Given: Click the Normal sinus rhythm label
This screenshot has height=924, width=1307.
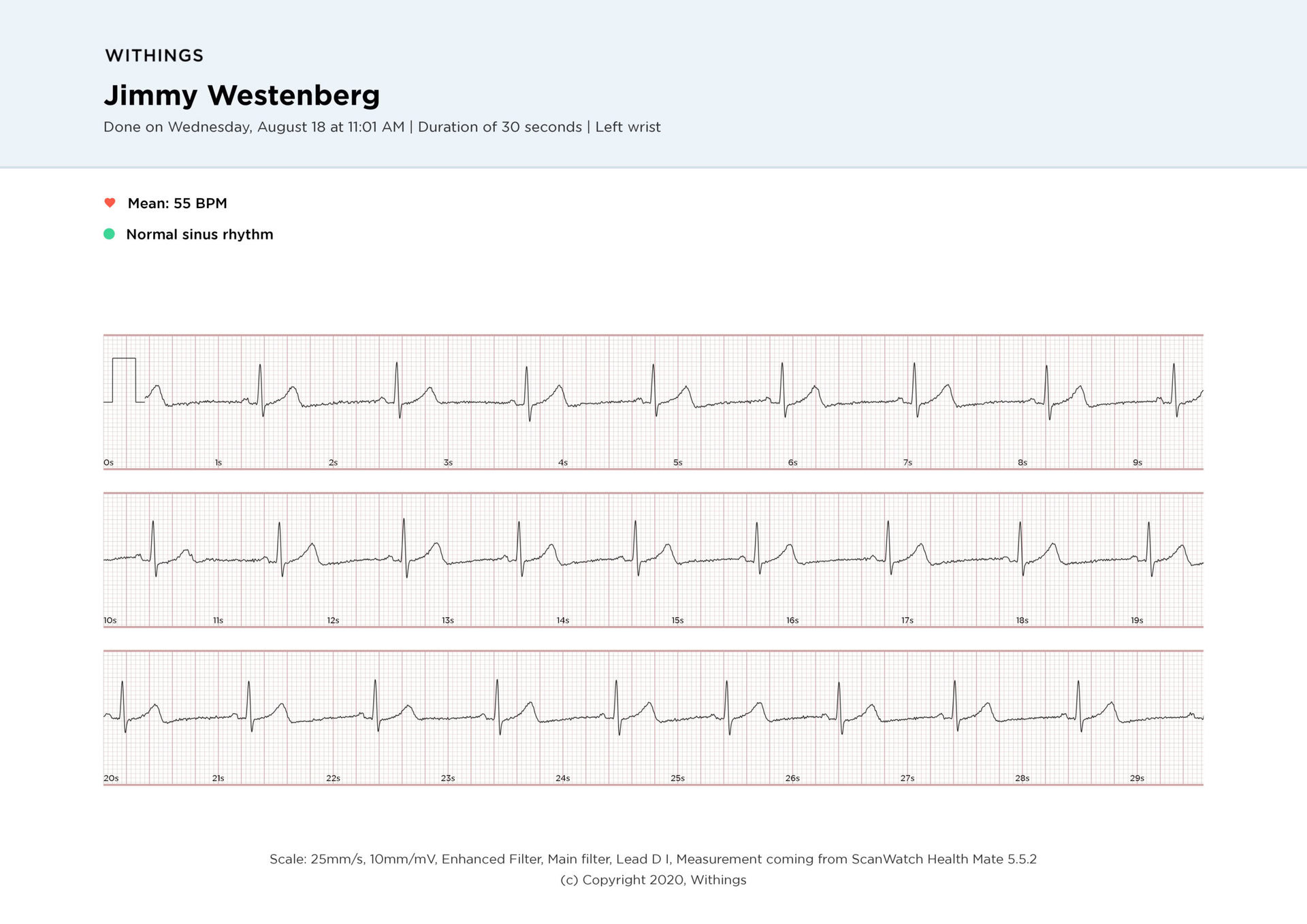Looking at the screenshot, I should coord(199,235).
